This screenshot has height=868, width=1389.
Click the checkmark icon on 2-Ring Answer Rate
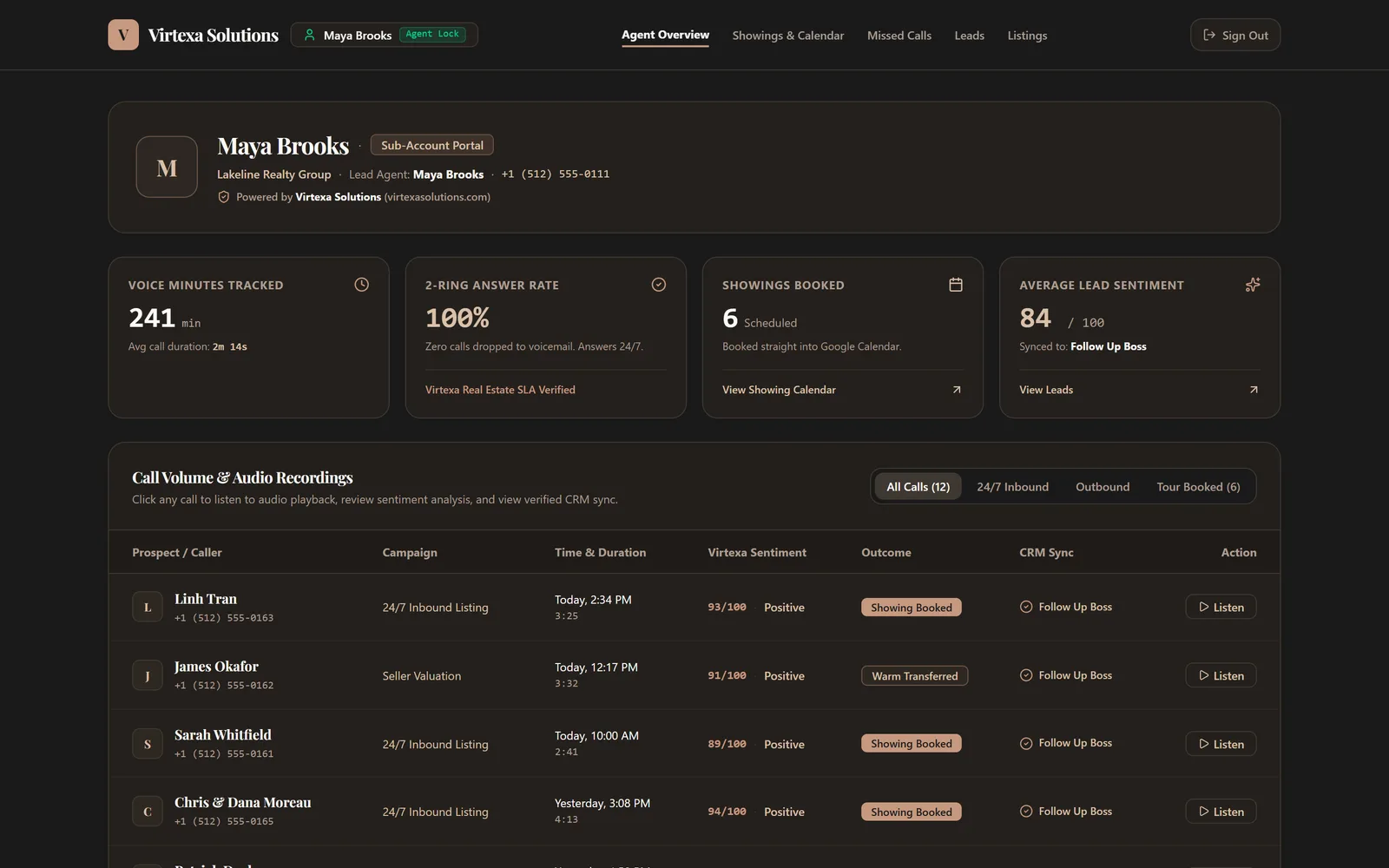(659, 285)
